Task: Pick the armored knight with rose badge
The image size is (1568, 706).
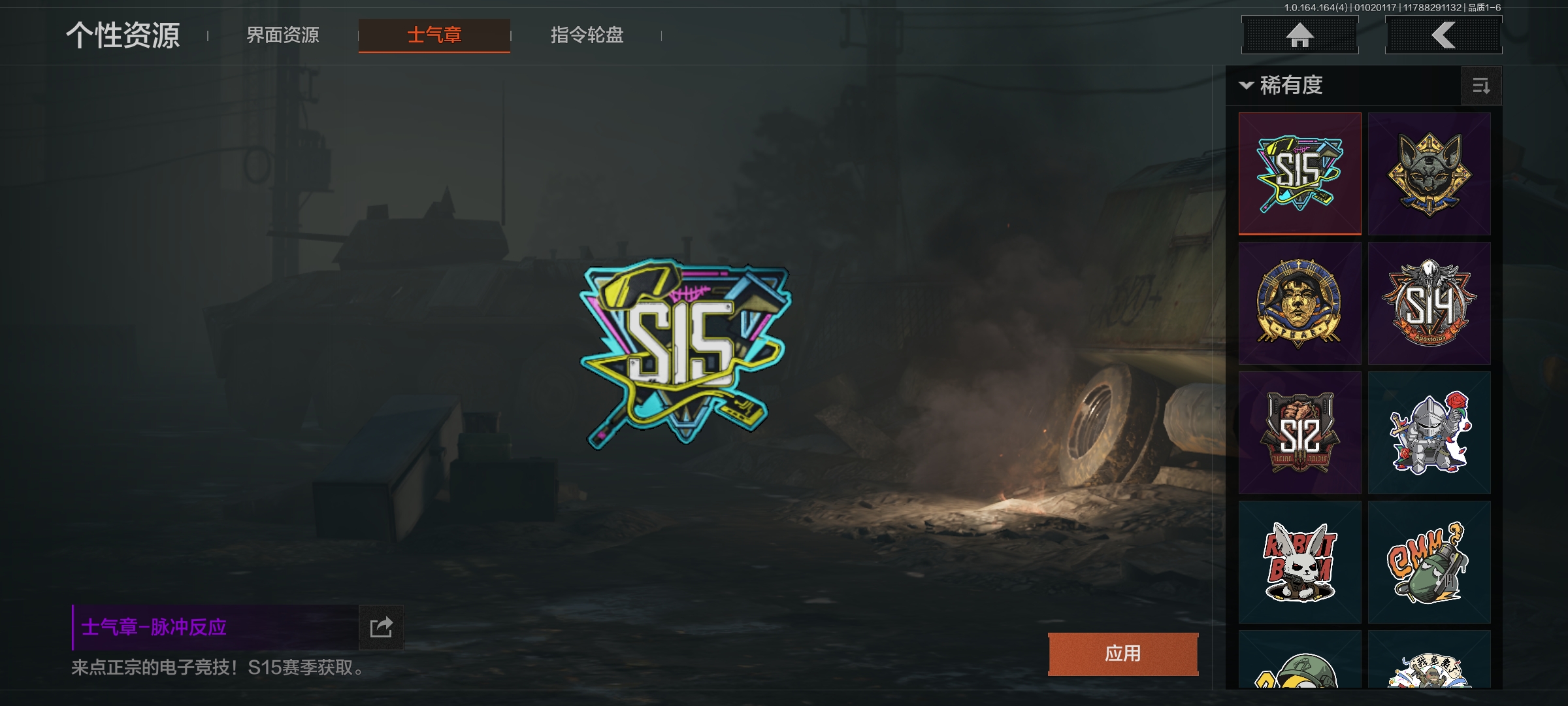Action: pyautogui.click(x=1429, y=433)
